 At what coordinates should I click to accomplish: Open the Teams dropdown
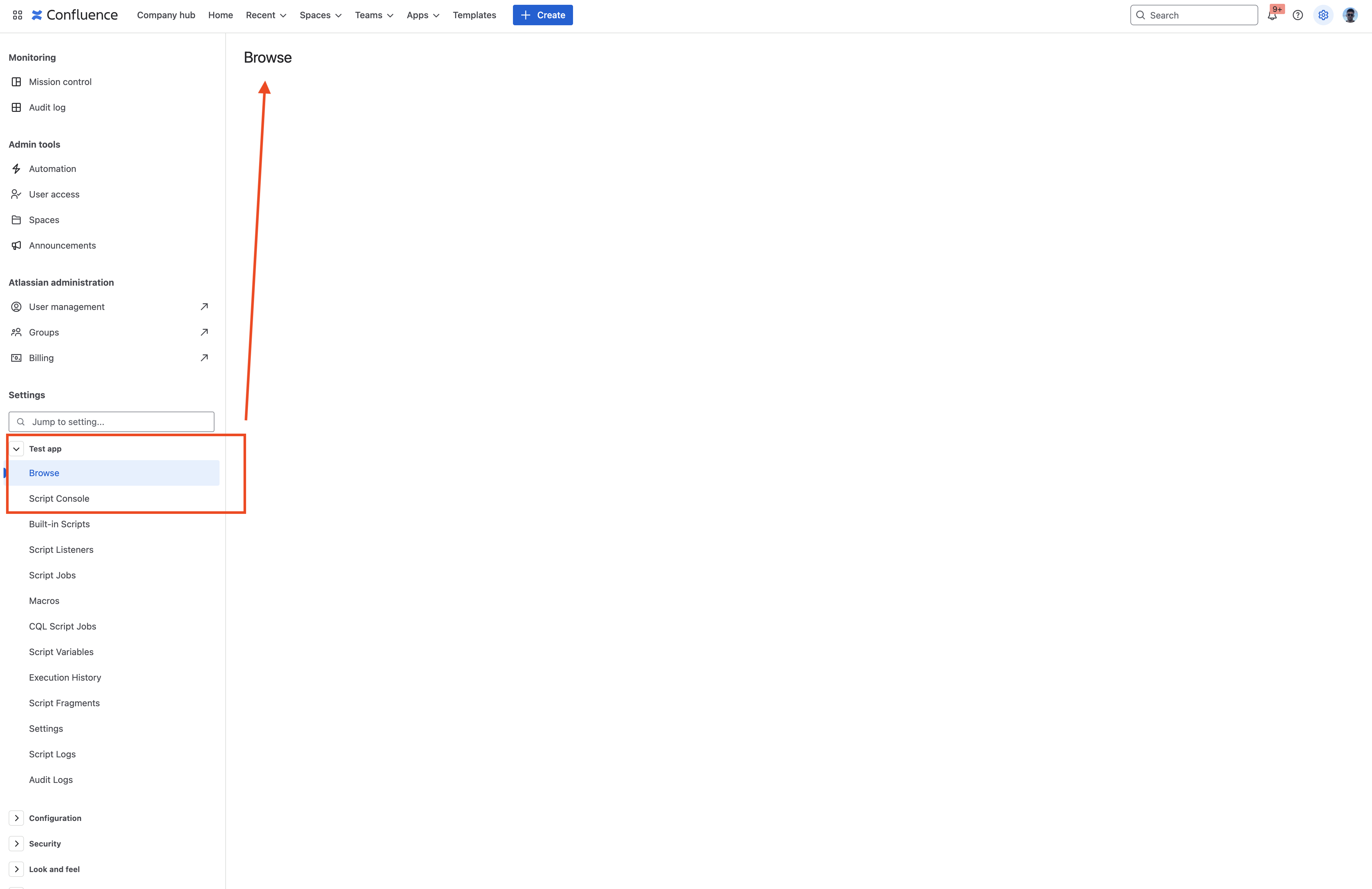(374, 15)
